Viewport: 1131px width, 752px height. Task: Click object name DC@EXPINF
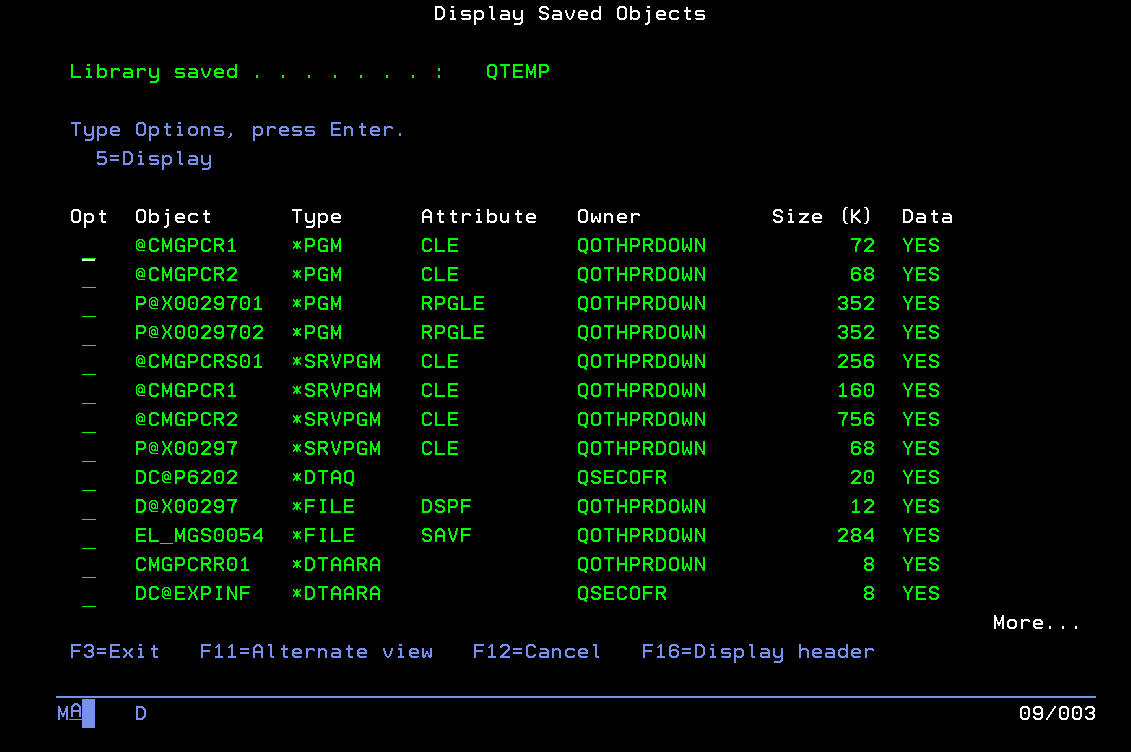[x=193, y=593]
